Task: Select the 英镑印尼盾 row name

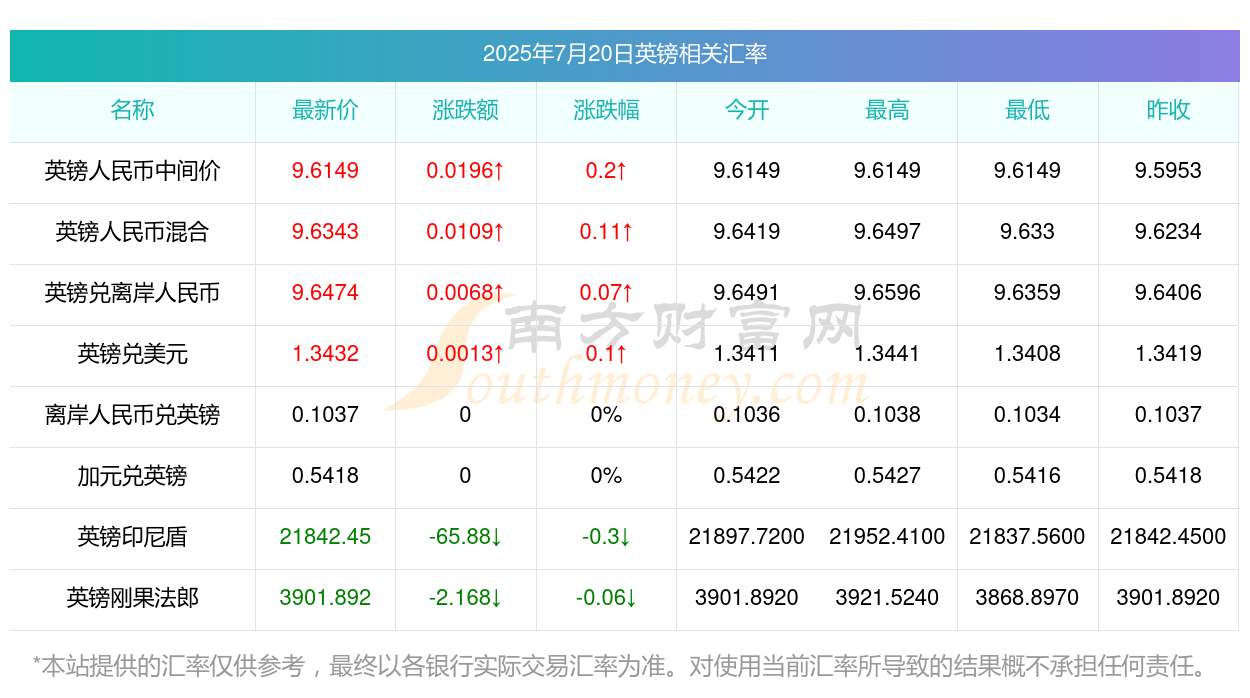Action: point(132,537)
